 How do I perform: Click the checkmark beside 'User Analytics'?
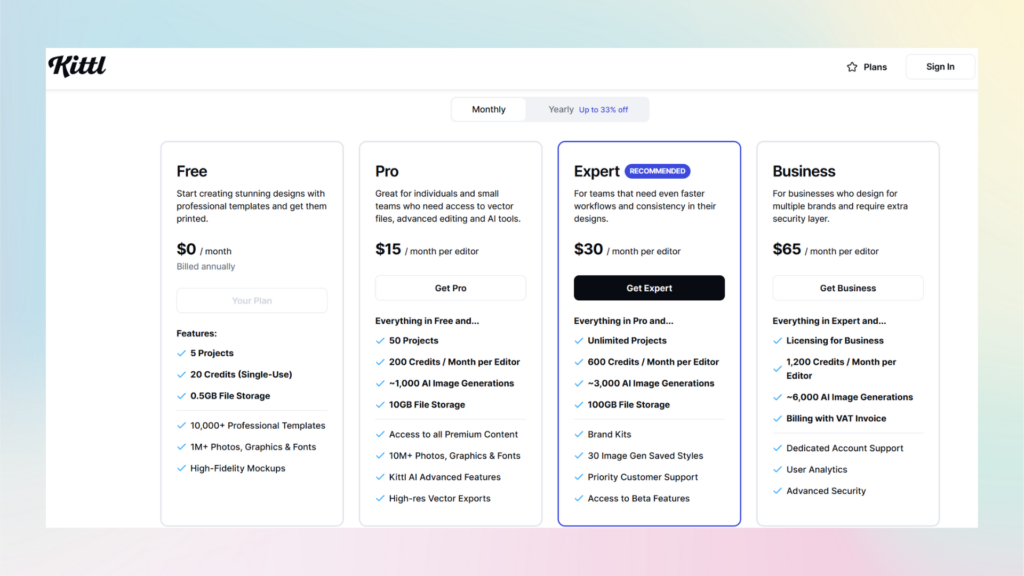(777, 470)
